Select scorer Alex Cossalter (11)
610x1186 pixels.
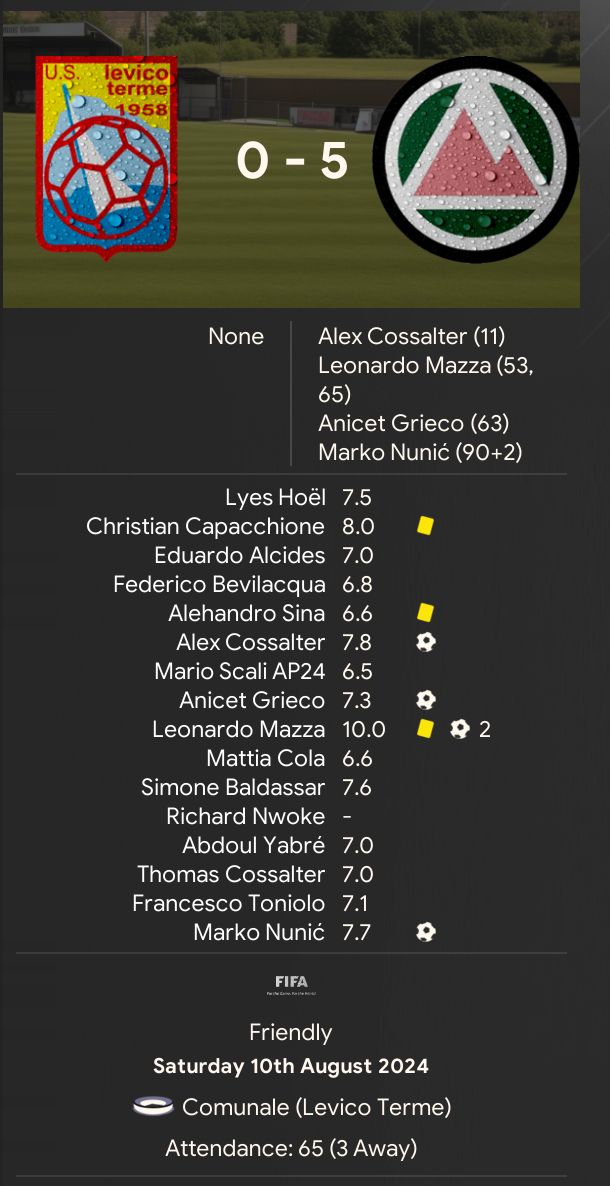[412, 337]
